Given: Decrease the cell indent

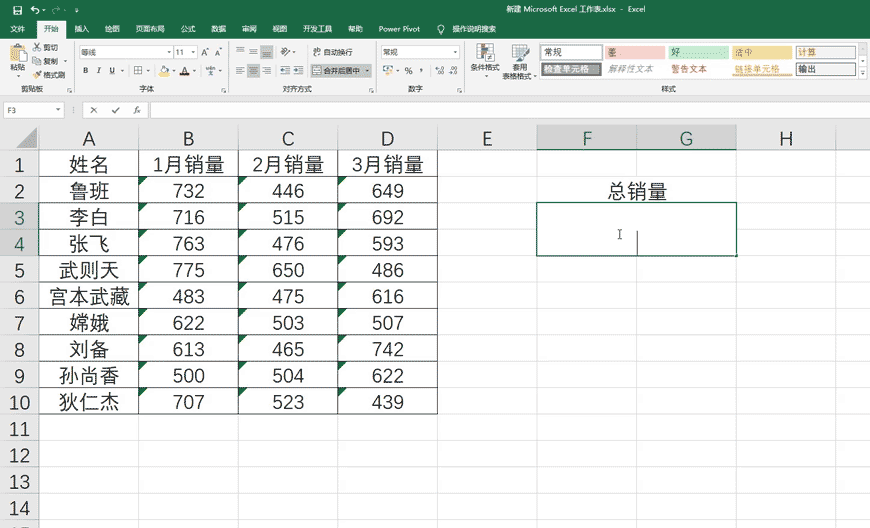Looking at the screenshot, I should click(285, 70).
